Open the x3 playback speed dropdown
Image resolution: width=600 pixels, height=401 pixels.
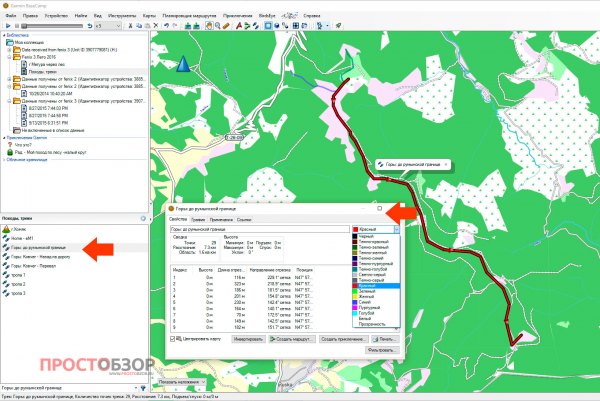108,26
